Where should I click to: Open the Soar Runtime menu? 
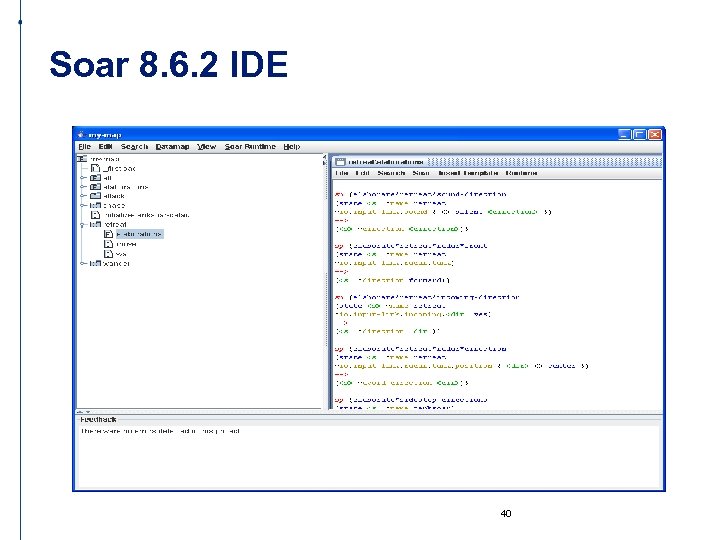[x=250, y=146]
